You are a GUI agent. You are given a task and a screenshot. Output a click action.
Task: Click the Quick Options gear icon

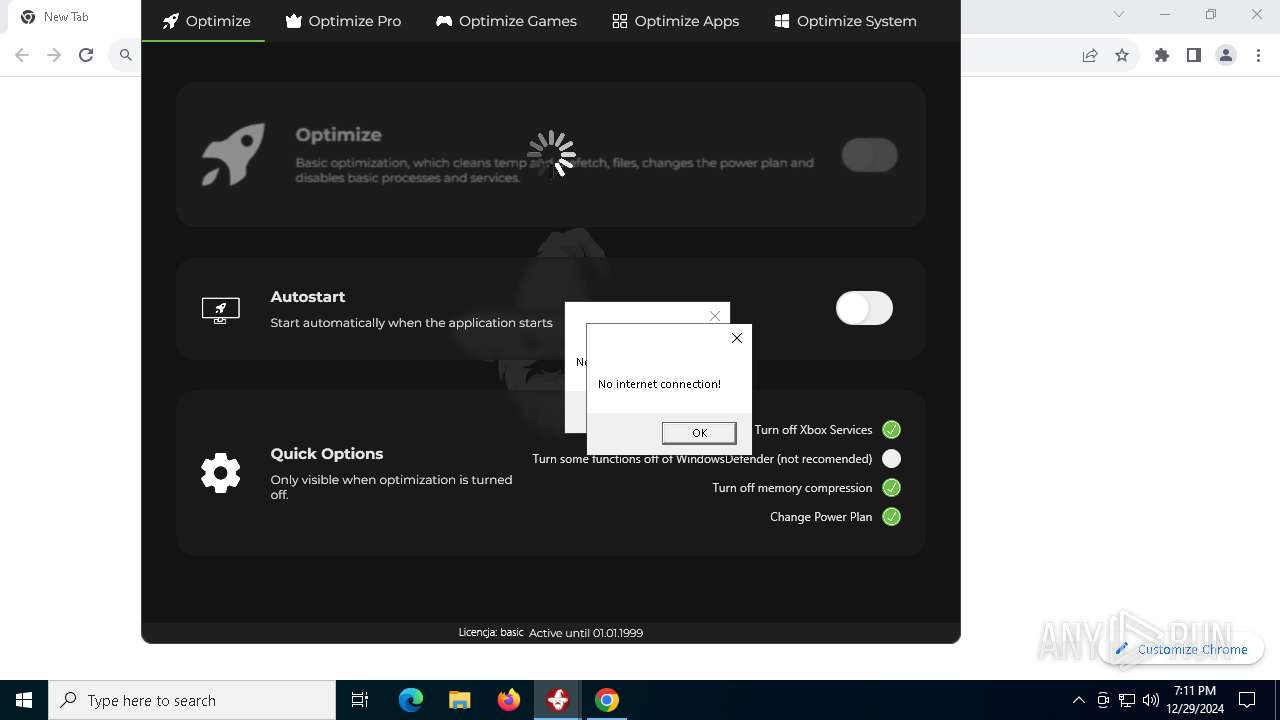[x=221, y=473]
